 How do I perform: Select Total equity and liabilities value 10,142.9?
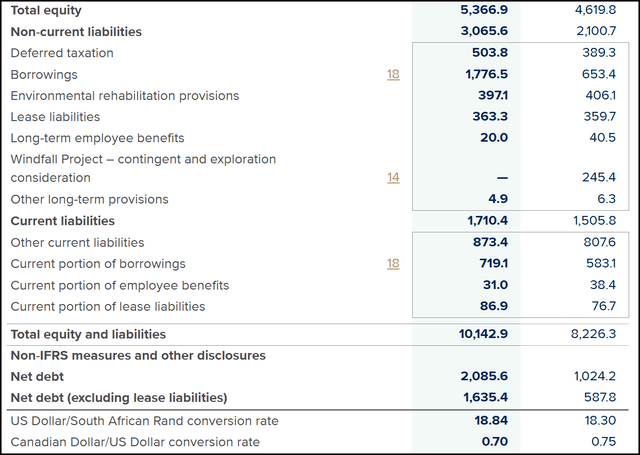(x=482, y=334)
